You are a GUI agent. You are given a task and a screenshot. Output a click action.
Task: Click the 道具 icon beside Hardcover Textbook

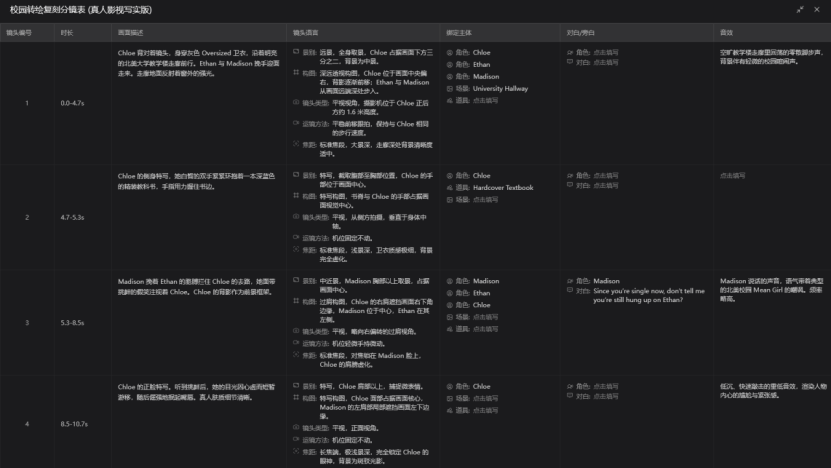point(449,188)
